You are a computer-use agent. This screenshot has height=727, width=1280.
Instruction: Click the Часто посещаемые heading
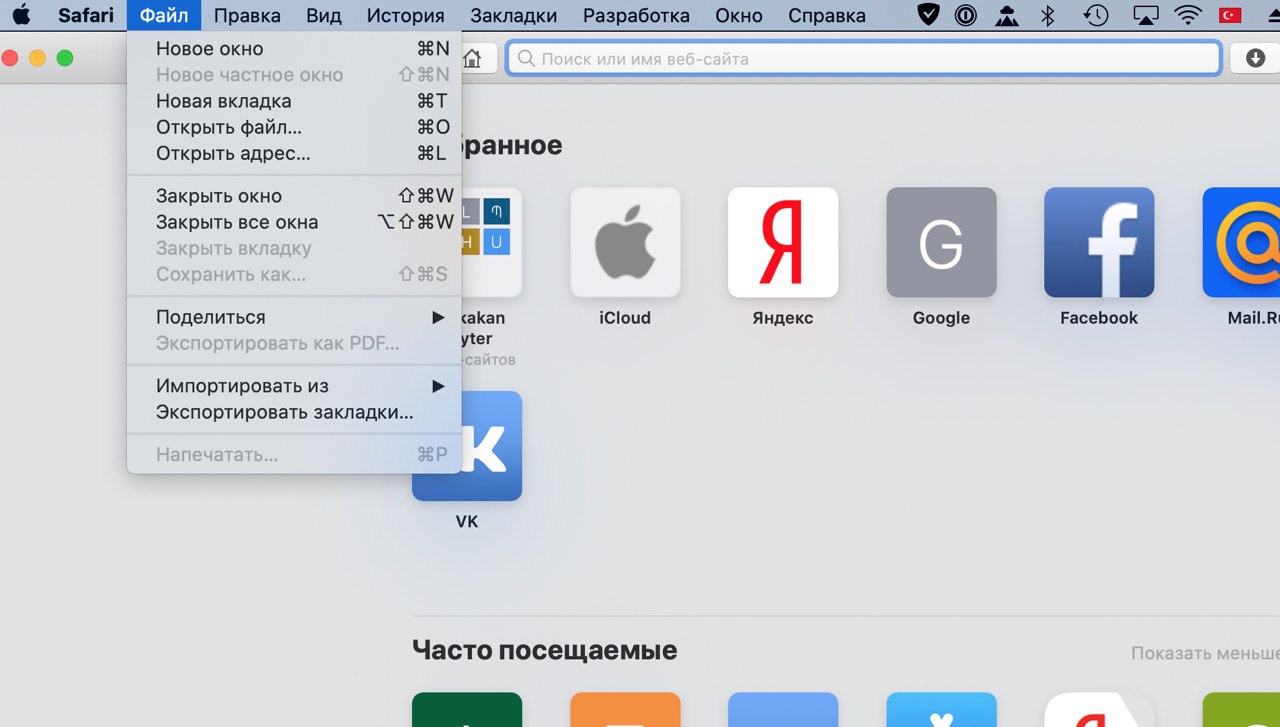pos(545,651)
